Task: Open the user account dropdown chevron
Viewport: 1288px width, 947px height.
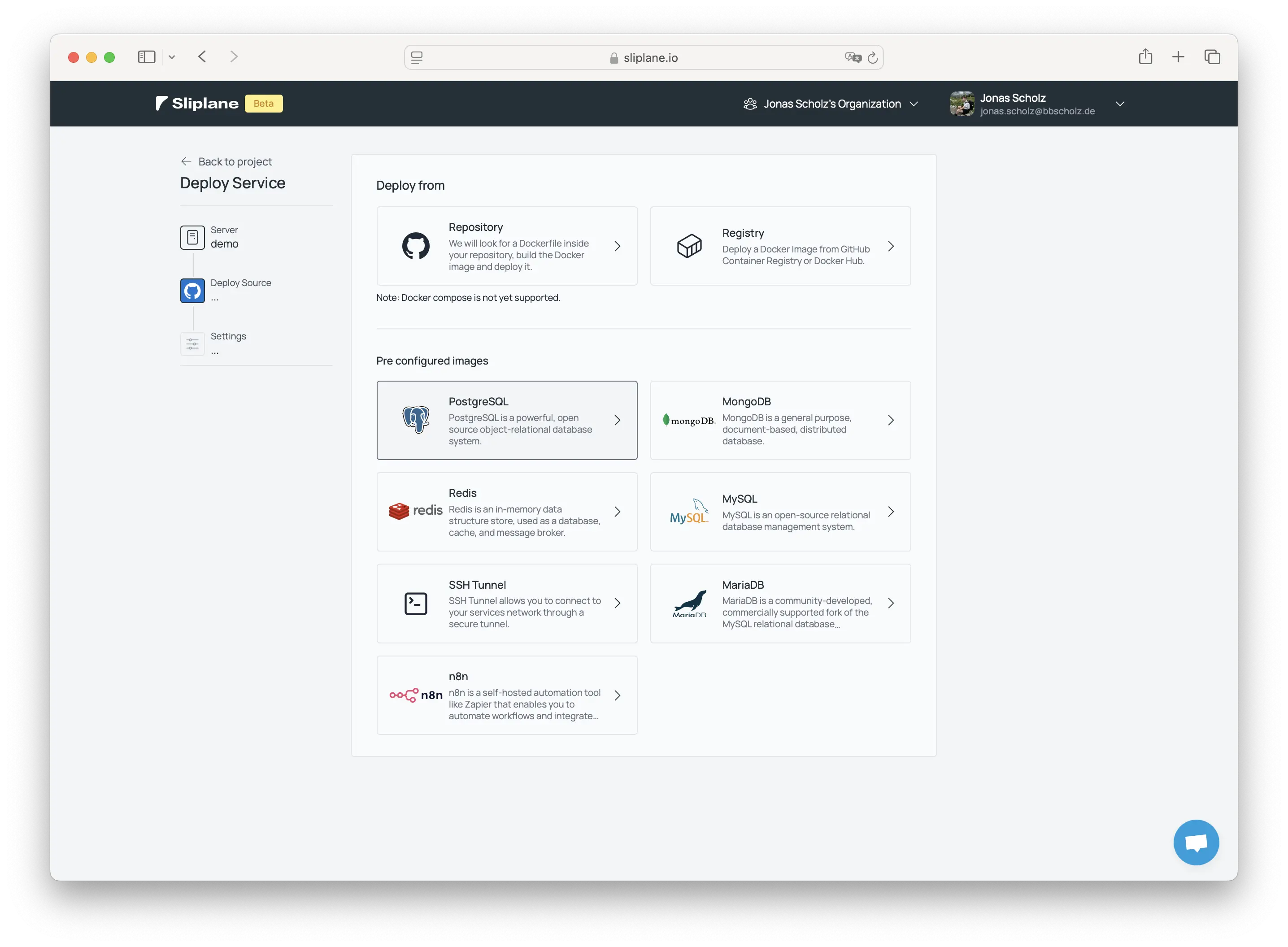Action: click(x=1119, y=104)
